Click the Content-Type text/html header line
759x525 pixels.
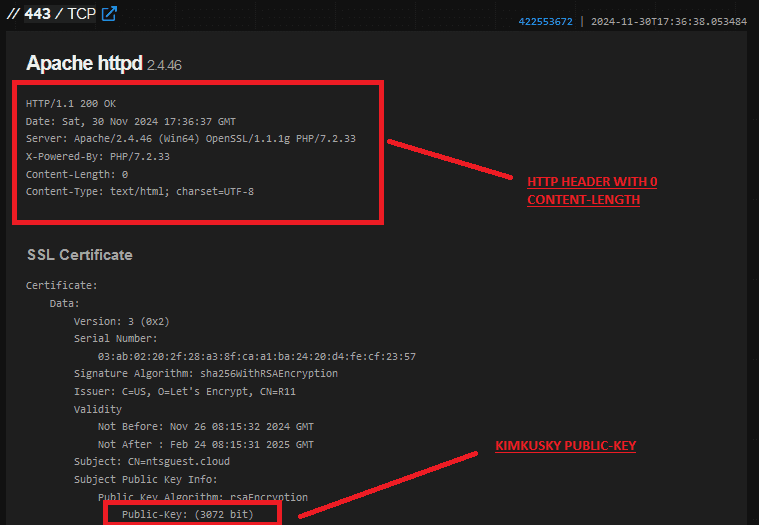[140, 191]
